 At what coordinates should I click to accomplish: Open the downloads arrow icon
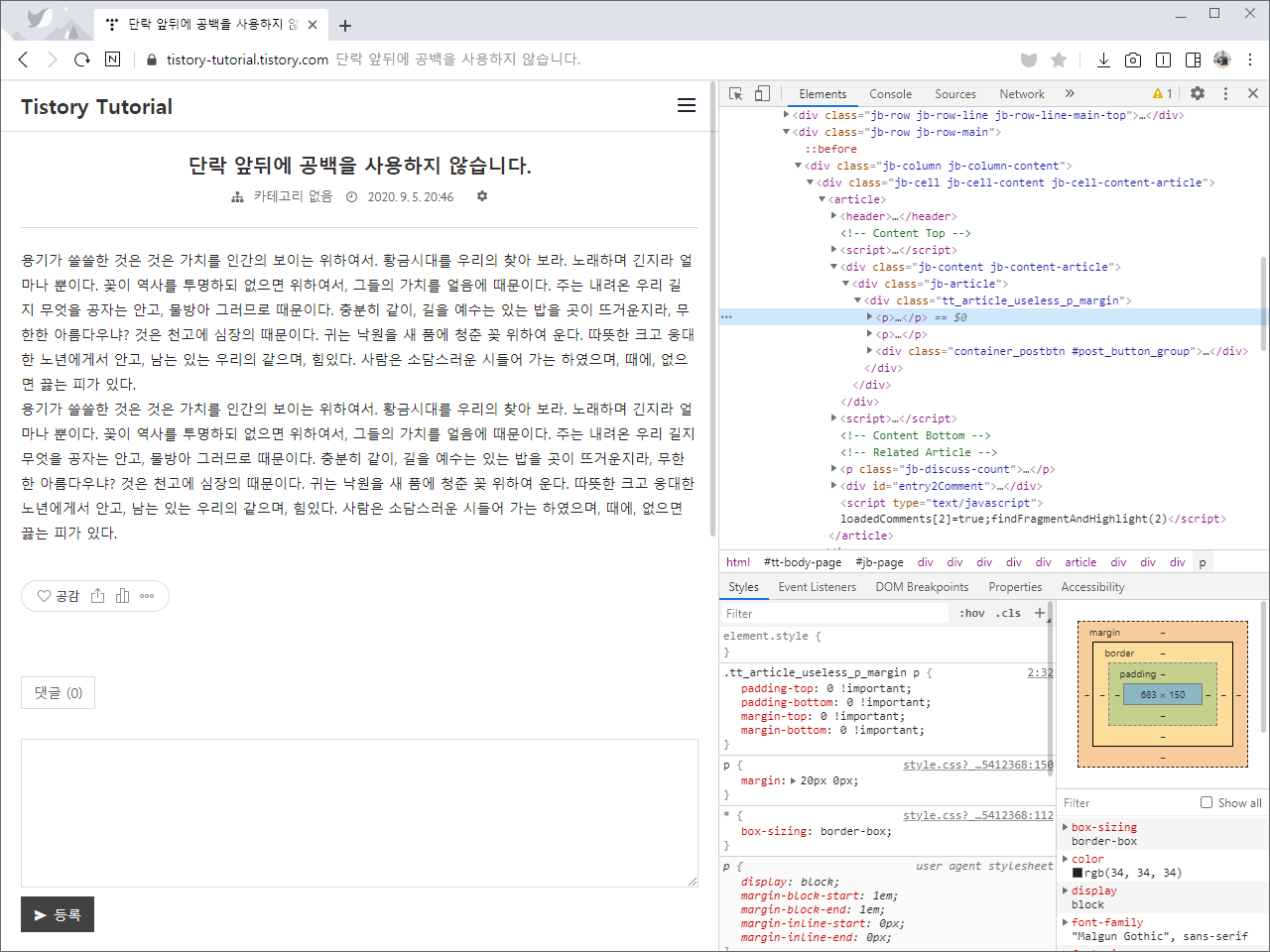pos(1103,59)
